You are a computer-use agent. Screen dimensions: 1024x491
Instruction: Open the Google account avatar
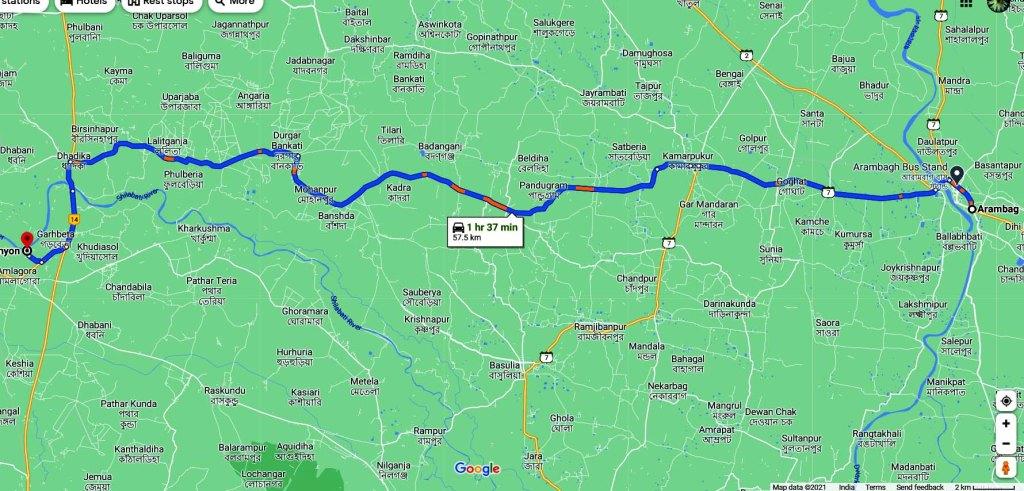point(998,3)
